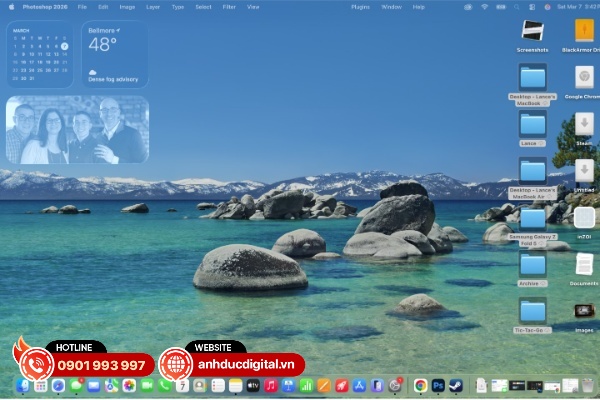Open the View menu
Viewport: 600px width, 400px height.
point(253,7)
